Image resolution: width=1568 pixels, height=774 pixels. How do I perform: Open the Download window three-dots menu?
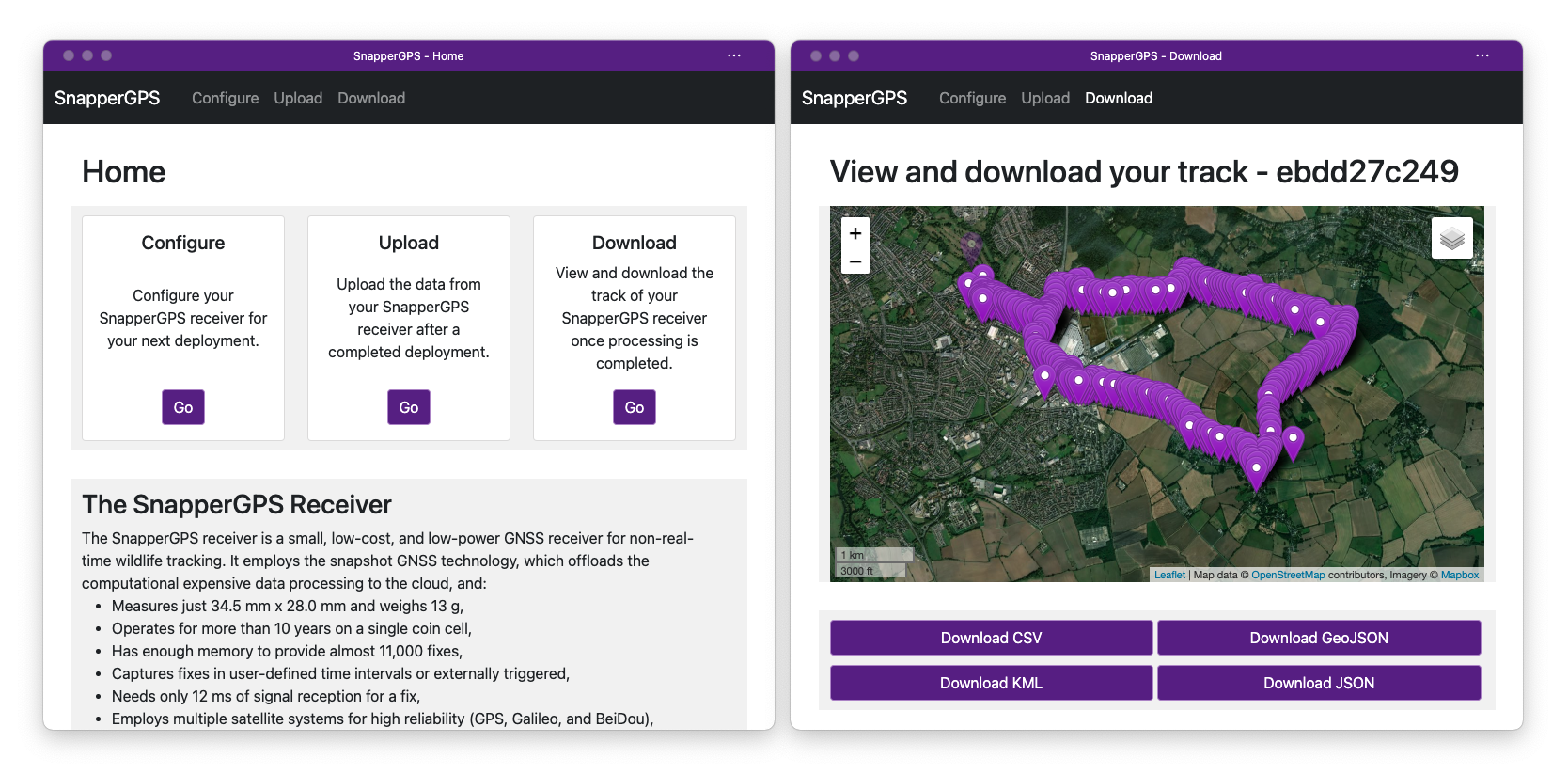click(1482, 56)
